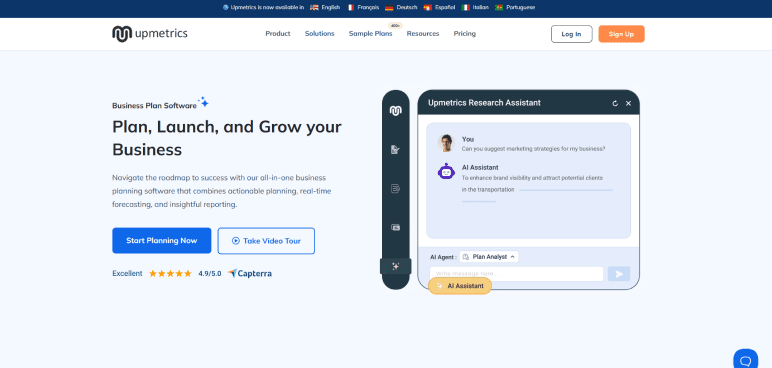Select Italian language link
This screenshot has width=772, height=368.
pos(475,7)
